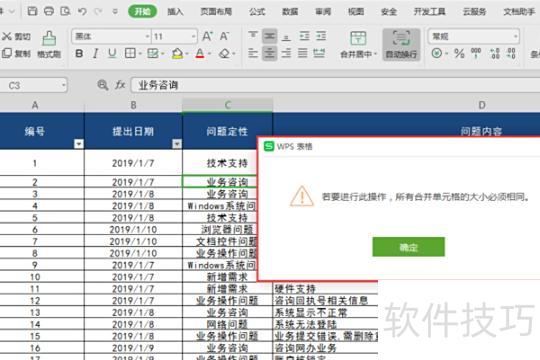Switch to the 数据 (Data) tab
This screenshot has height=360, width=540.
point(290,11)
